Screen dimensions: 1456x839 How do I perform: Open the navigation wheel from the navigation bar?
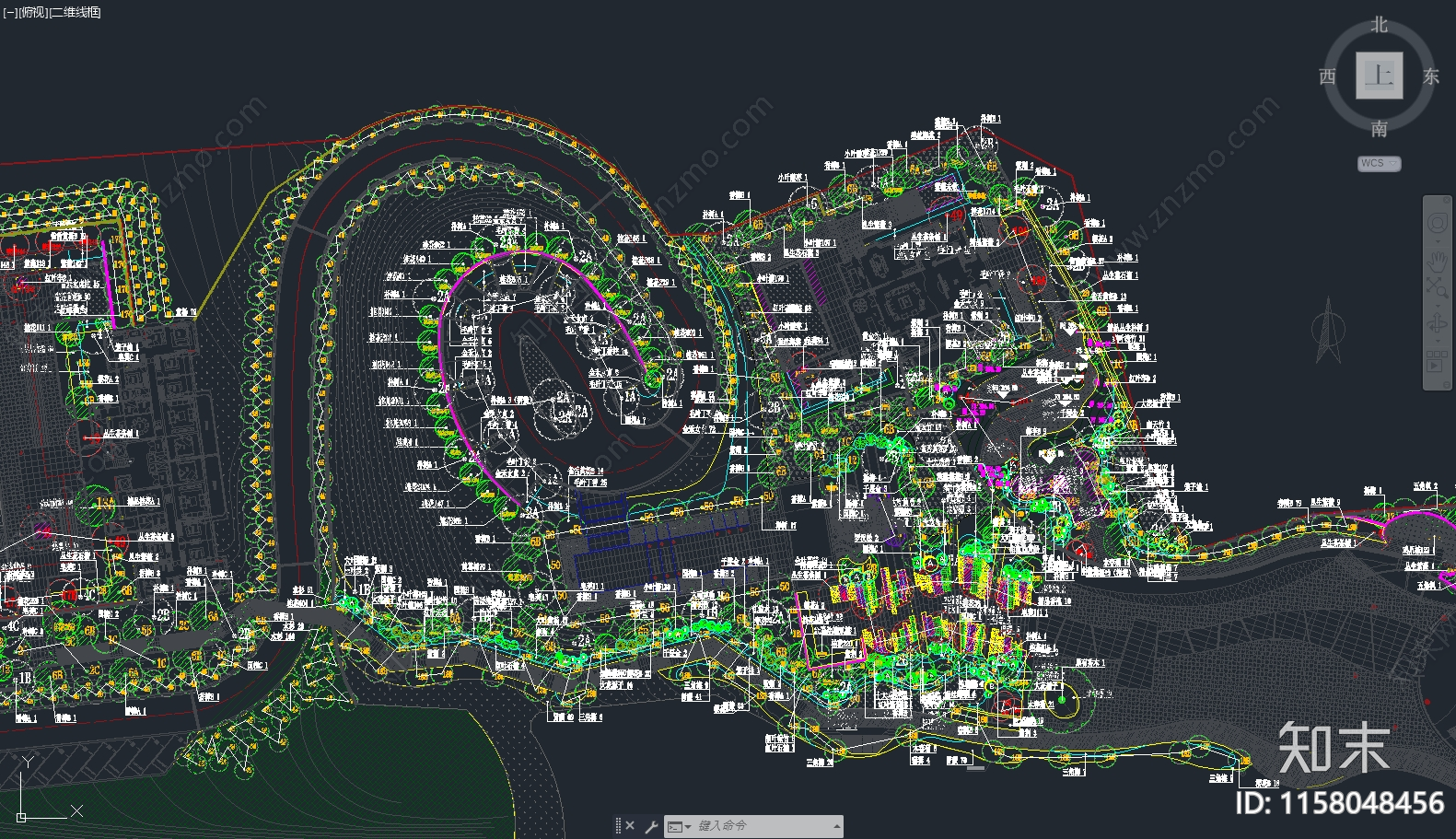(x=1437, y=223)
